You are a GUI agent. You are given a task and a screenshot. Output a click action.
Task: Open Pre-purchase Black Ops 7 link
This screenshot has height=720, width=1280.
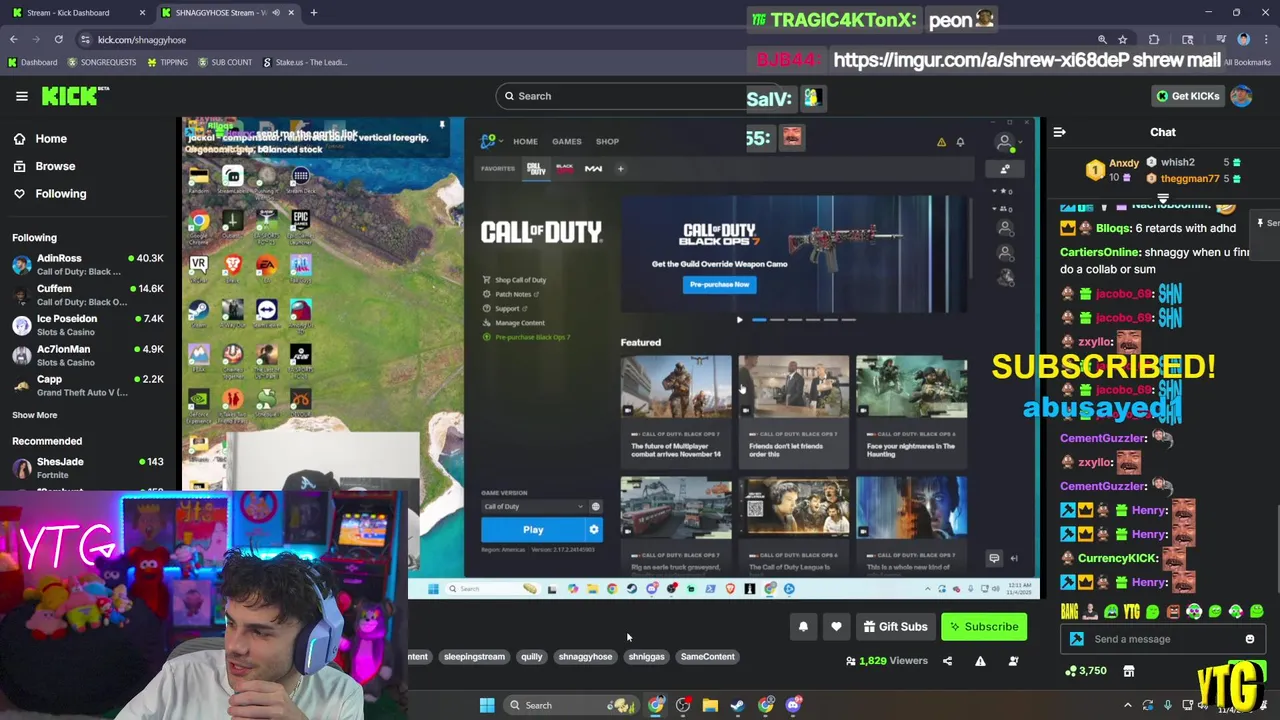point(526,337)
